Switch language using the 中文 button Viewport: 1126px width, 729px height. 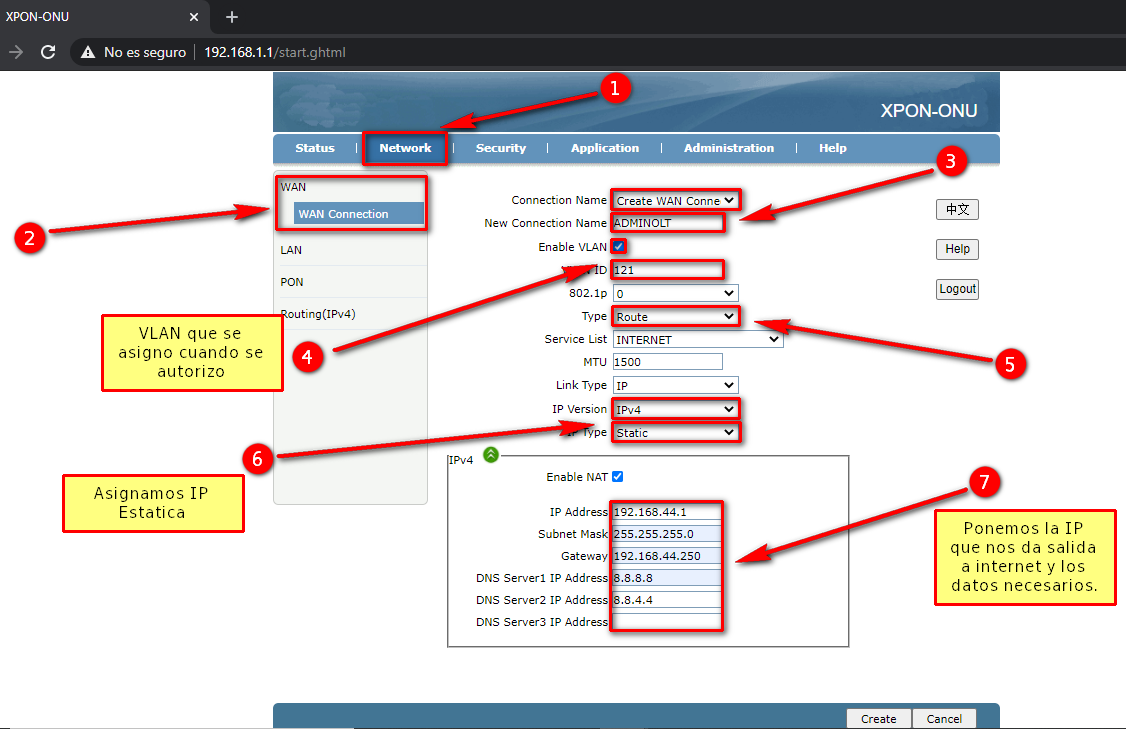click(x=957, y=209)
